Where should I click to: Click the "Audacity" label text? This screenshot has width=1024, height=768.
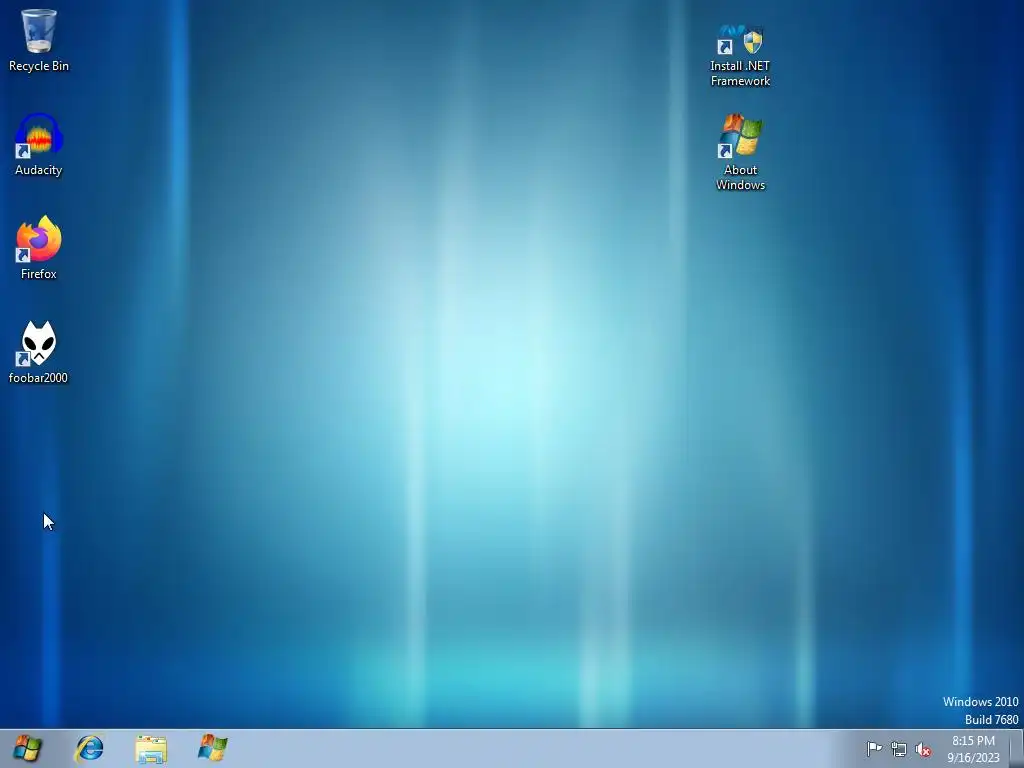(39, 170)
